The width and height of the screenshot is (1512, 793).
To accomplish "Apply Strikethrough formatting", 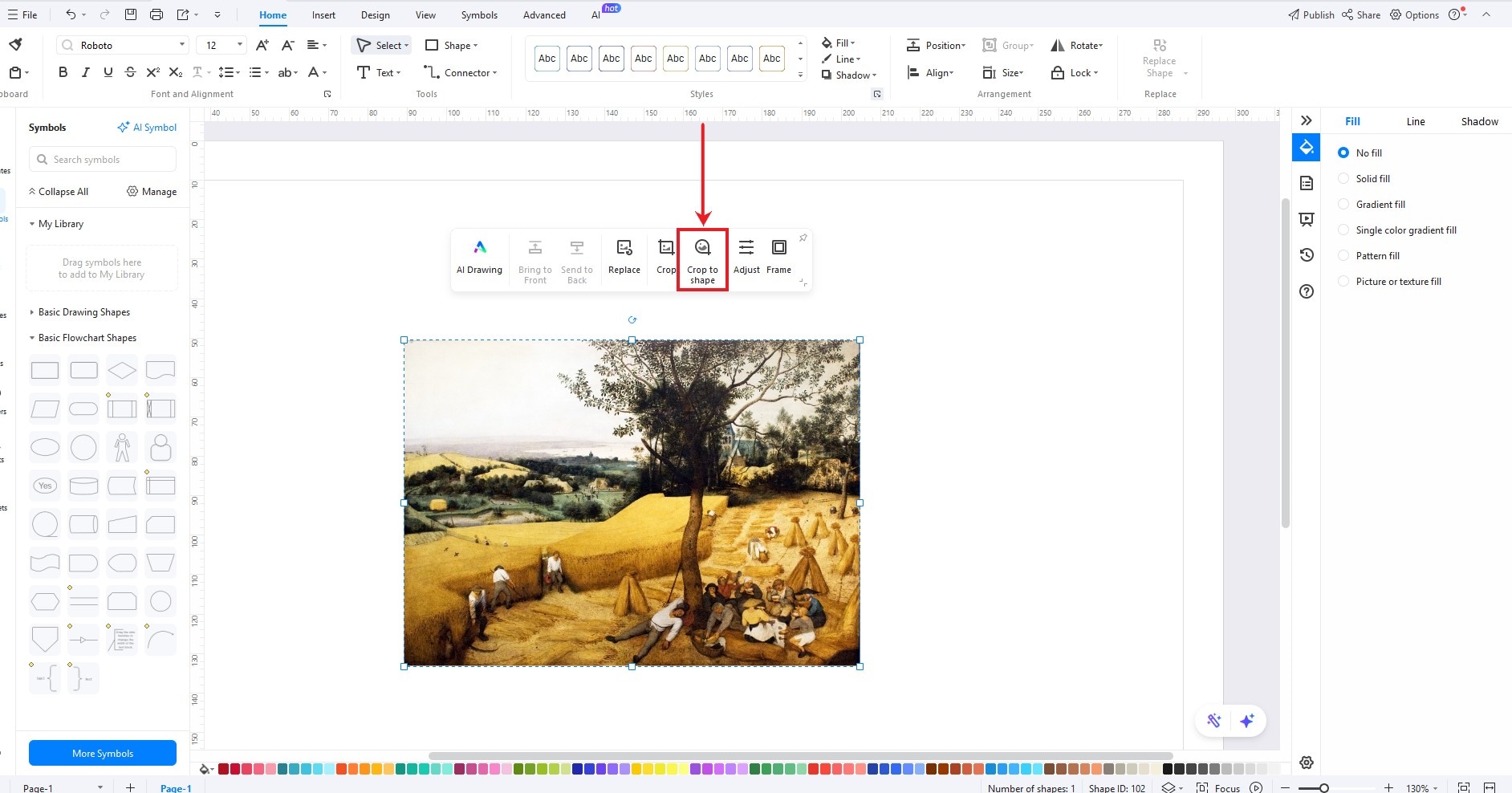I will click(130, 72).
